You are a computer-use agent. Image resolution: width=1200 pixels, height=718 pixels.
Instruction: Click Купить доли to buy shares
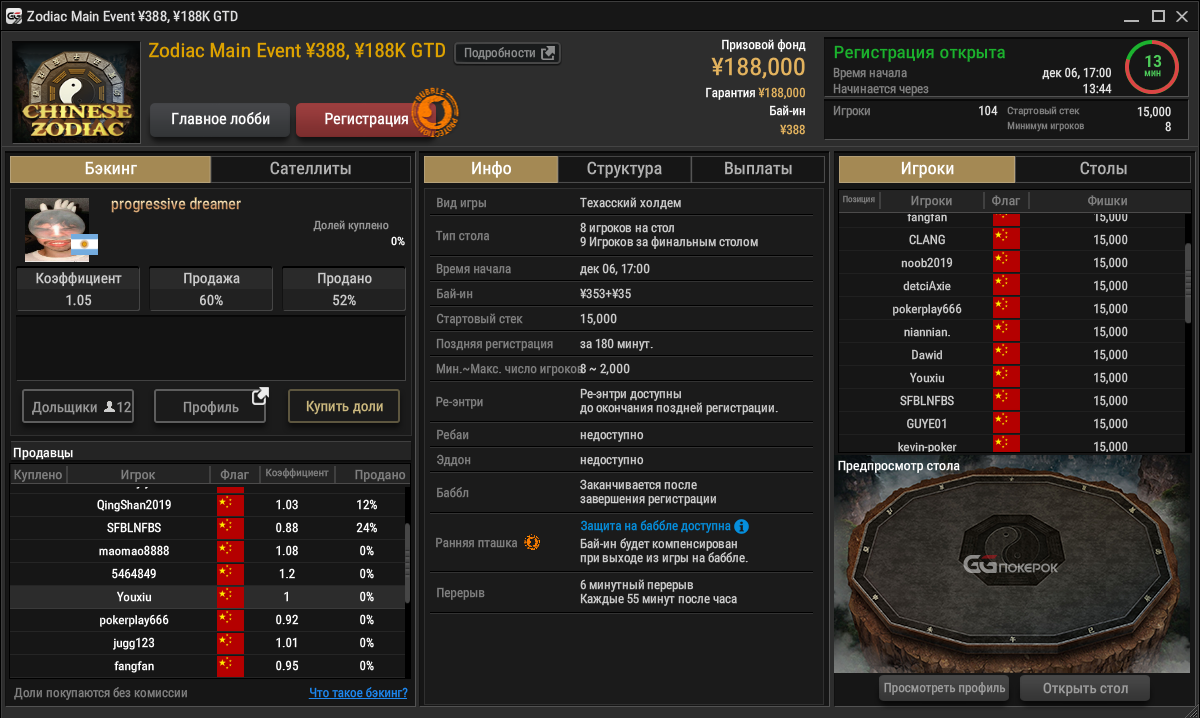[x=344, y=407]
